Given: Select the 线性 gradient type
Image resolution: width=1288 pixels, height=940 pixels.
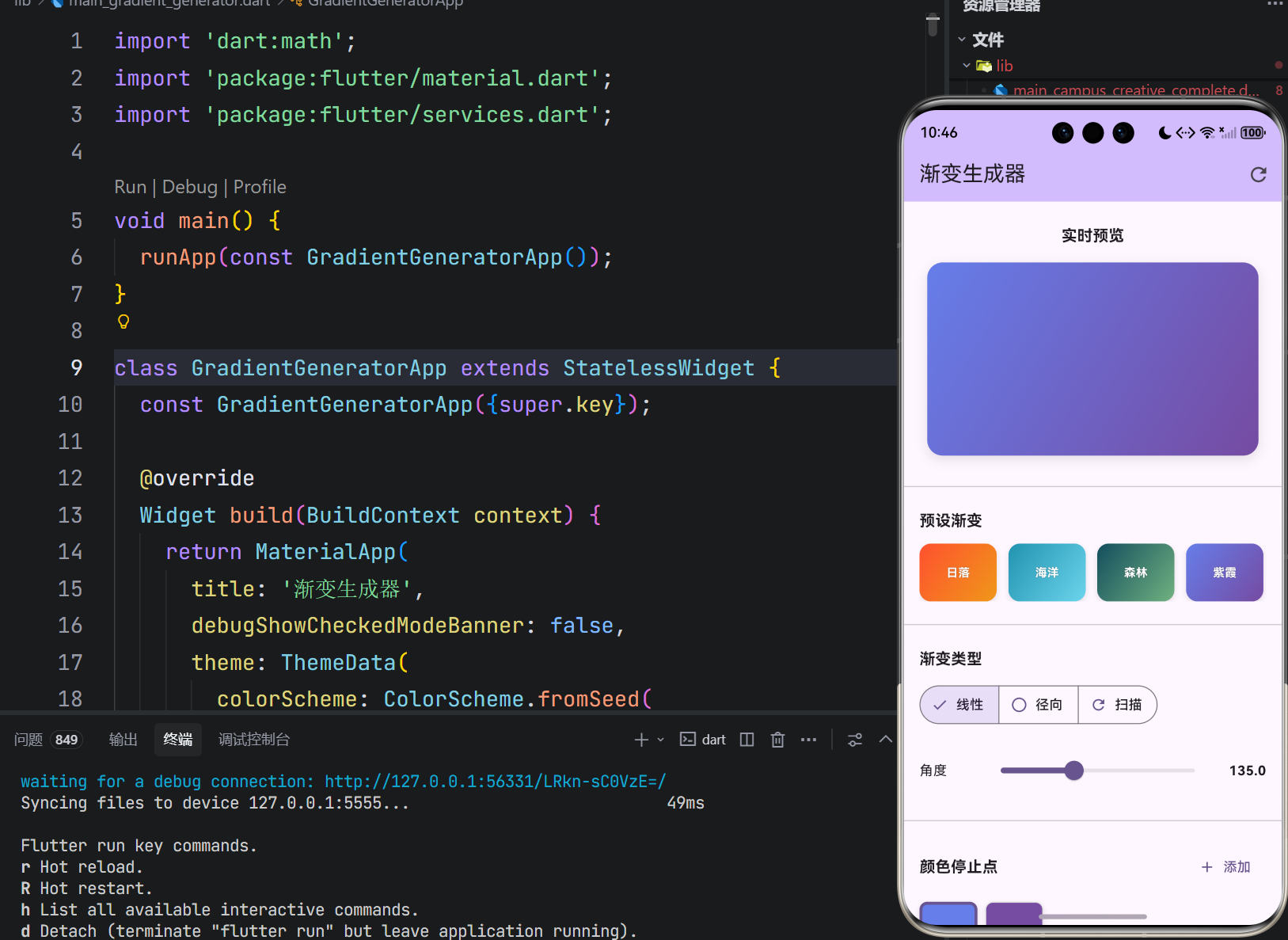Looking at the screenshot, I should point(959,705).
